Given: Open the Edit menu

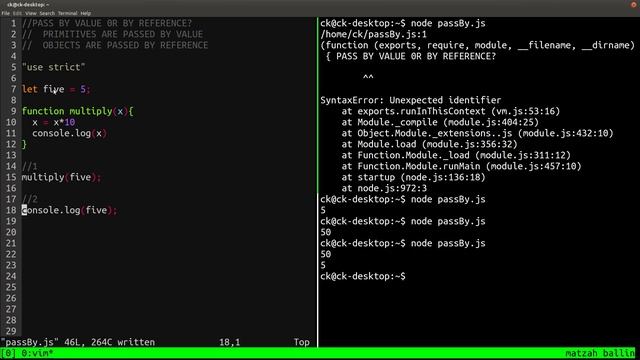Looking at the screenshot, I should pos(17,13).
